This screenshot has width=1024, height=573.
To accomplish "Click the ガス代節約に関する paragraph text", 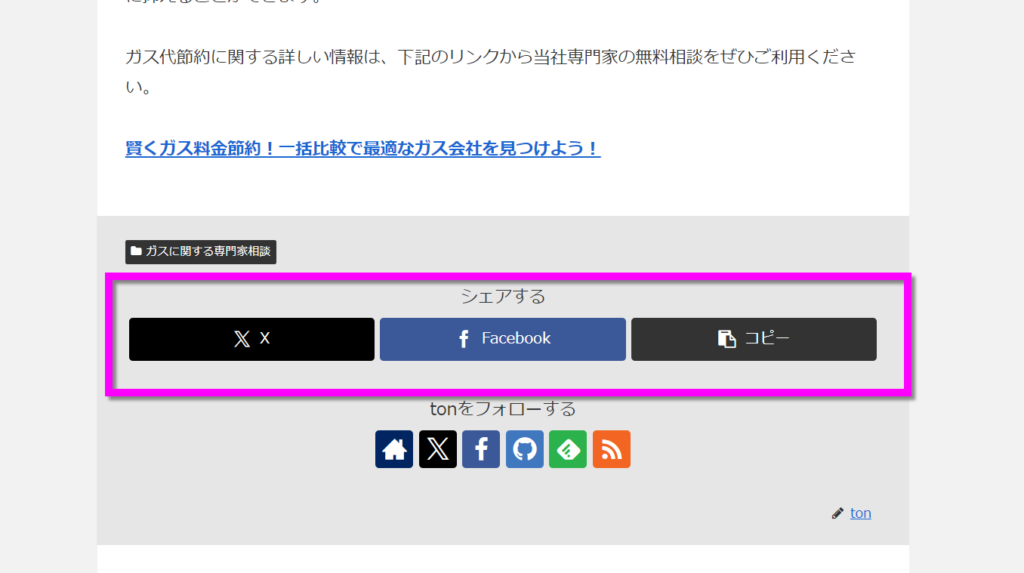I will tap(490, 72).
